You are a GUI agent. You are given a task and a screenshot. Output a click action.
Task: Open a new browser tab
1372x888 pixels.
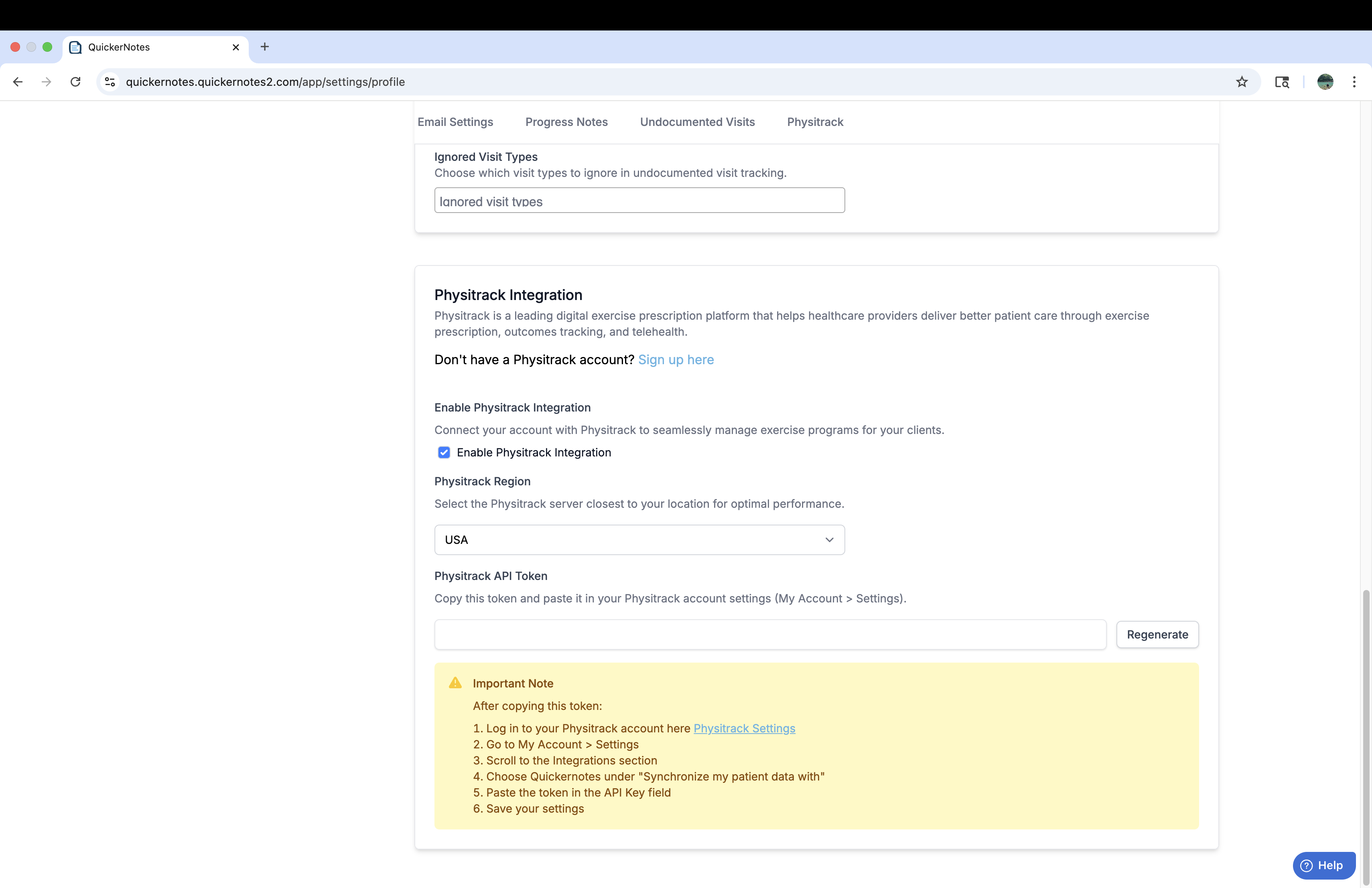coord(265,47)
